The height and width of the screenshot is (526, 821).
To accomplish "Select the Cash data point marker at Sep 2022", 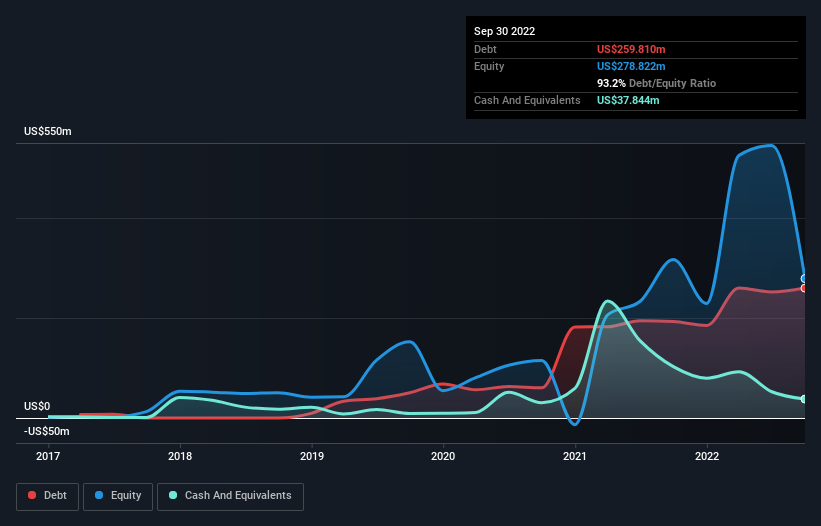I will pyautogui.click(x=804, y=399).
